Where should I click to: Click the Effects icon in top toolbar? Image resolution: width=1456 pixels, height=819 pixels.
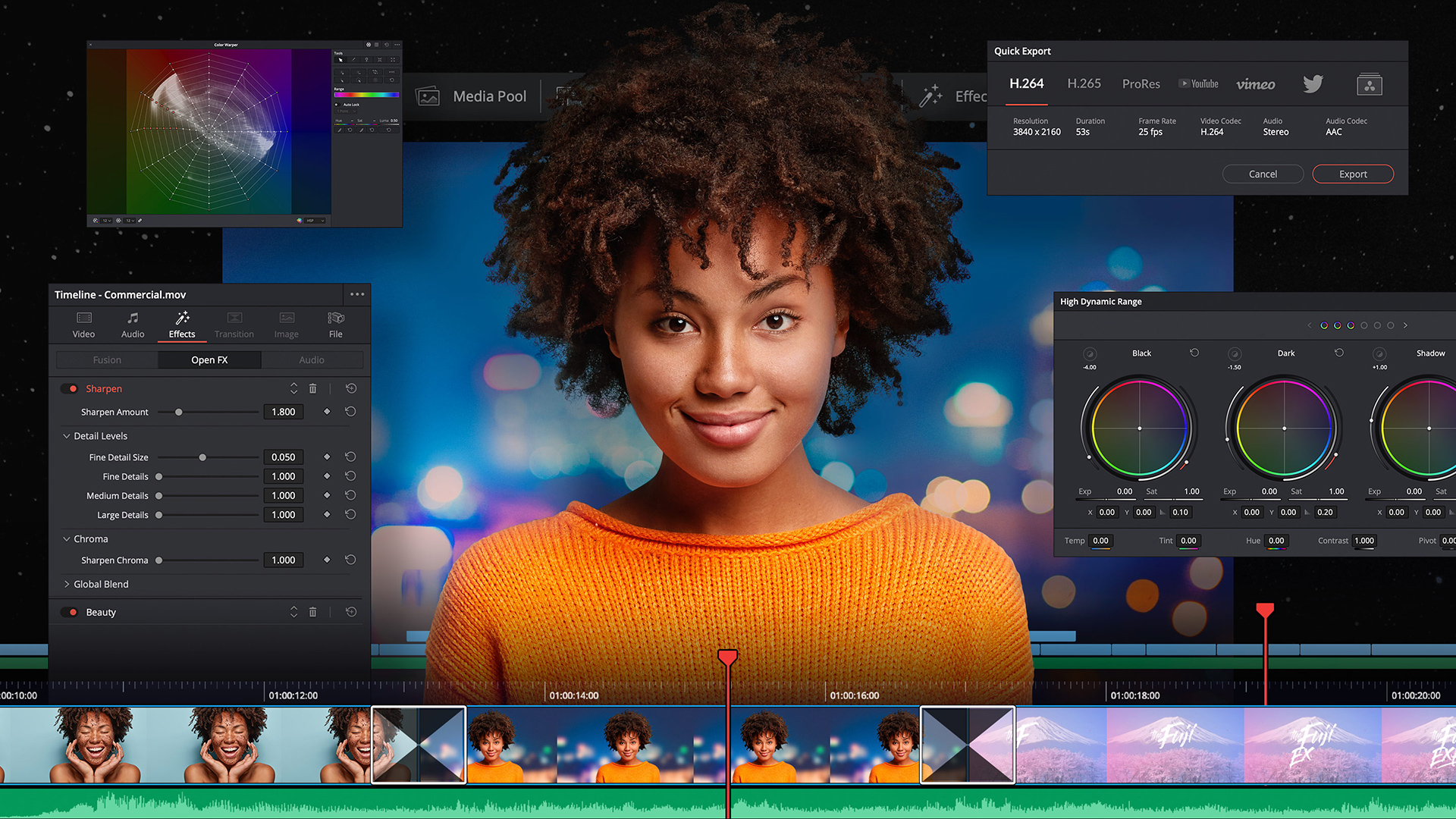pos(928,93)
